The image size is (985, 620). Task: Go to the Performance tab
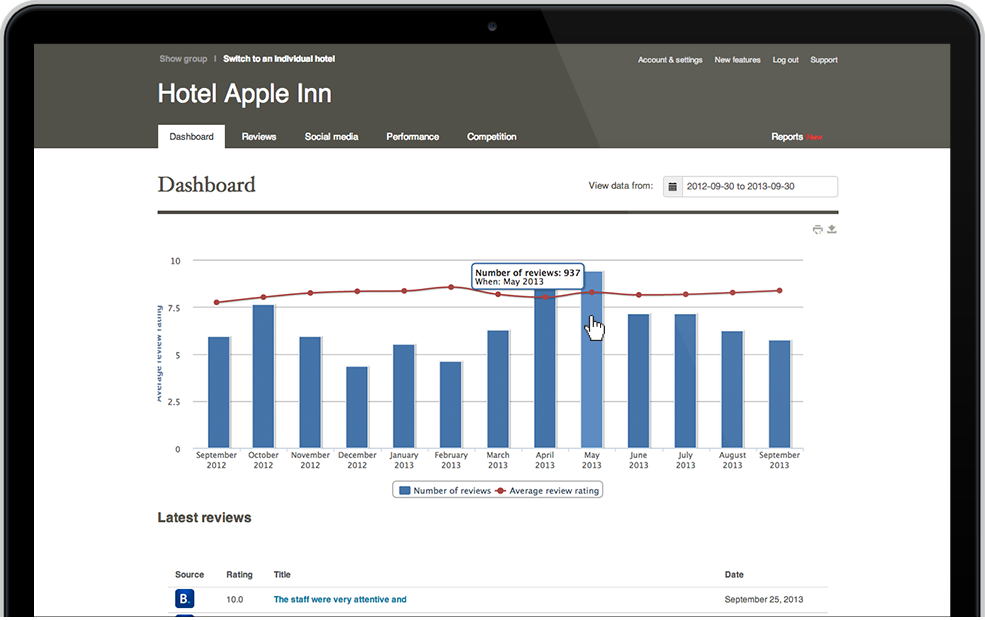(412, 137)
